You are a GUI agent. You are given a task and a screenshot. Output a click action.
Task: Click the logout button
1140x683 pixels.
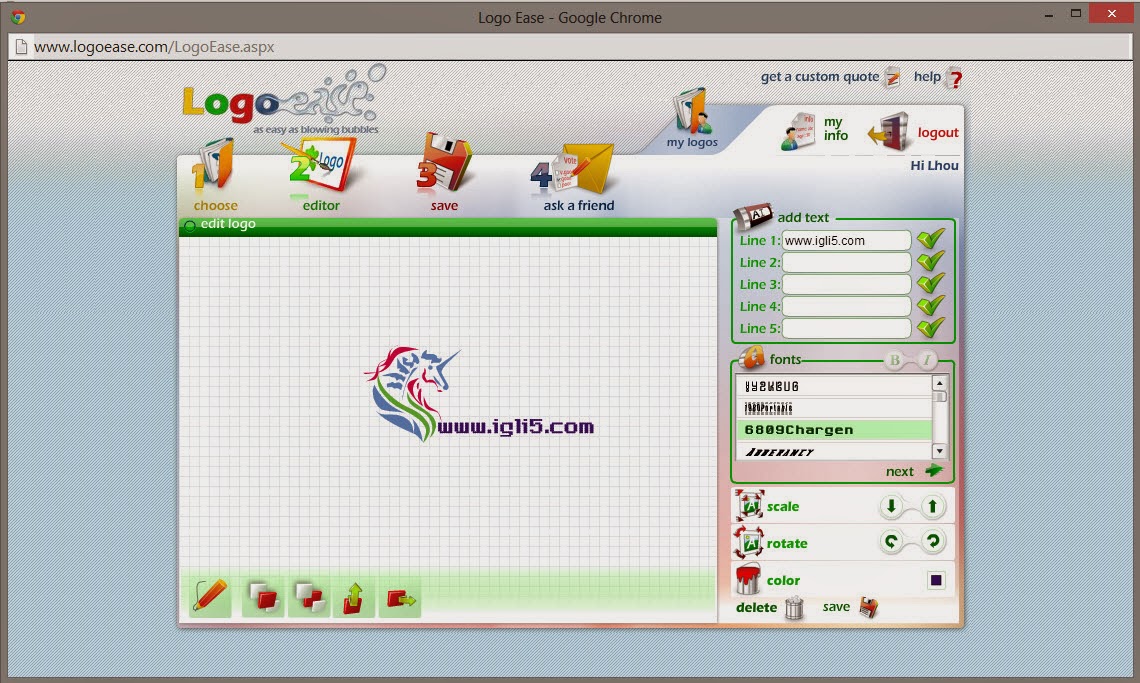[x=915, y=133]
